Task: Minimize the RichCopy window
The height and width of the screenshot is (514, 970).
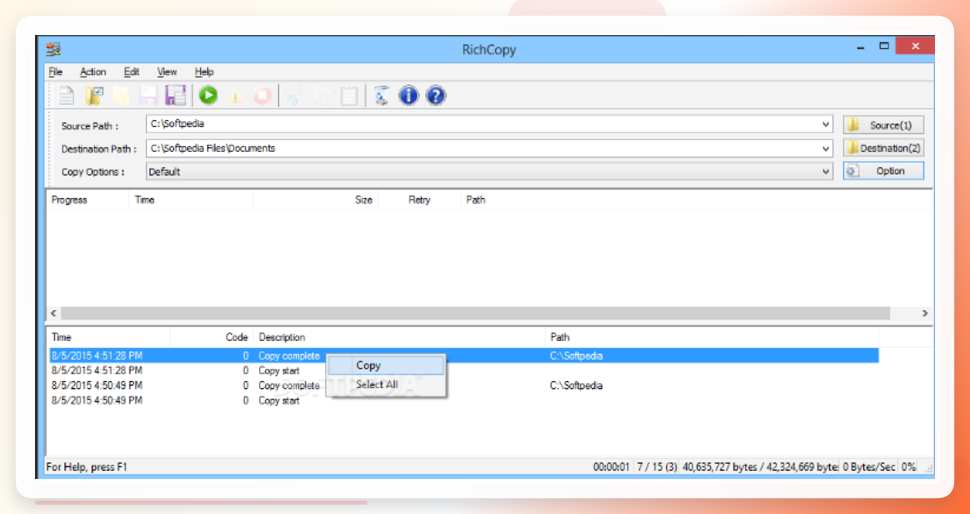Action: 861,47
